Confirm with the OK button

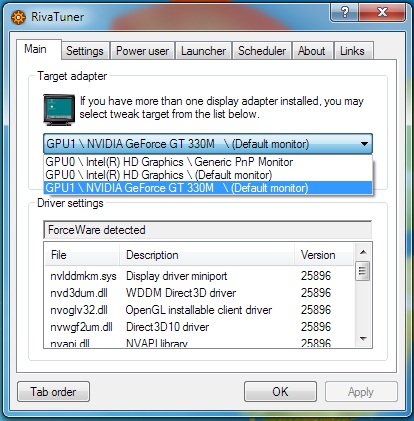tap(280, 392)
